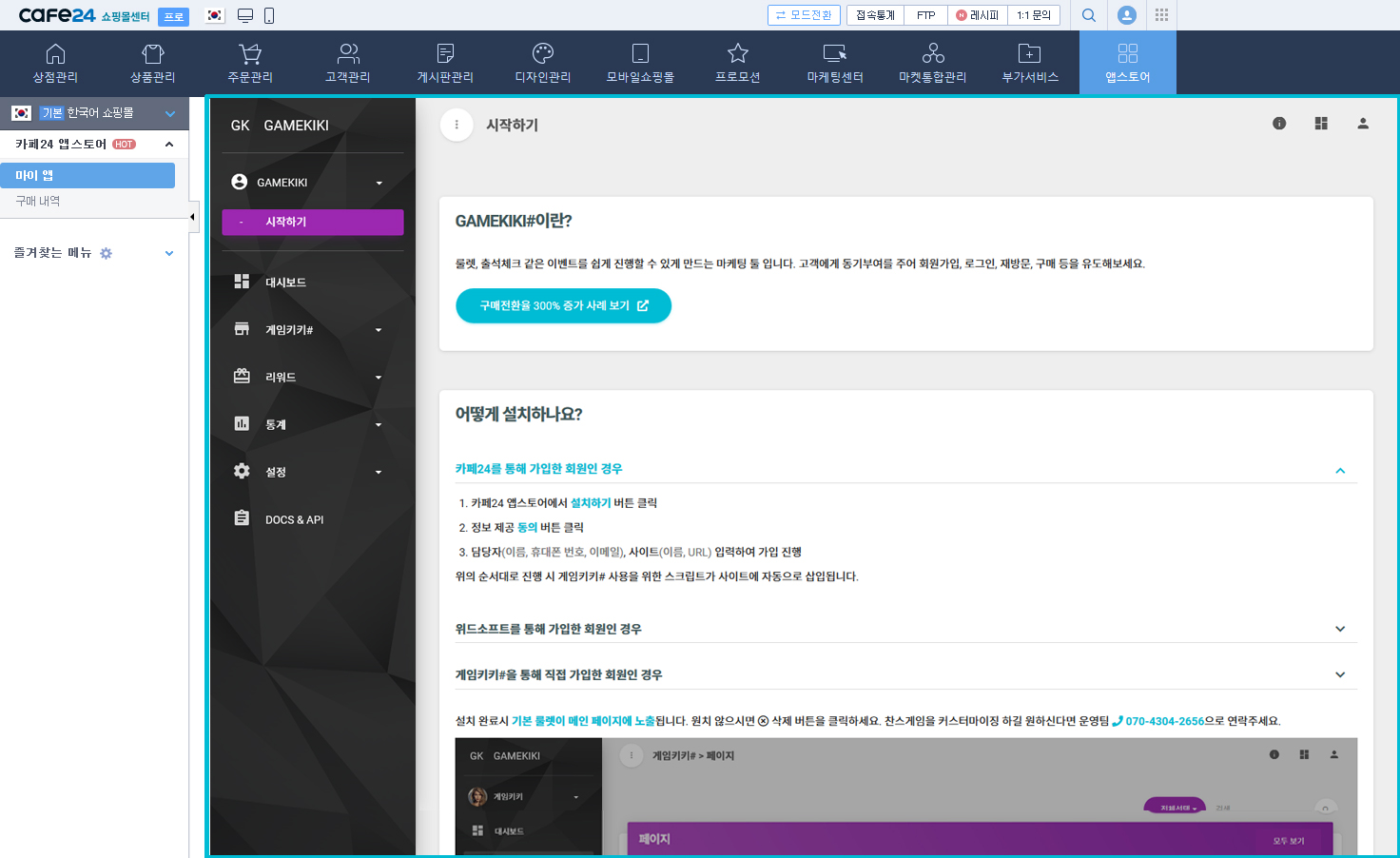Click the 모드전환 mode switch button
This screenshot has width=1400, height=858.
[x=804, y=15]
